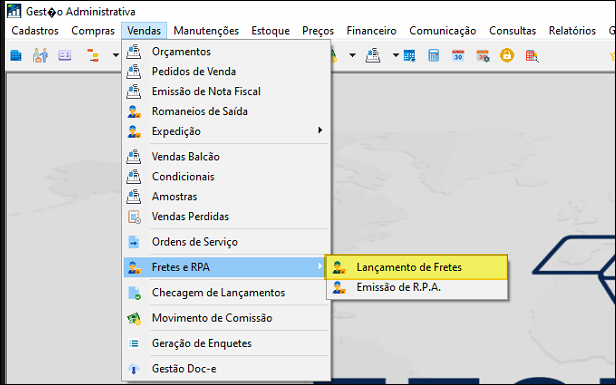
Task: Open Checagem de Lançamentos
Action: tap(226, 293)
